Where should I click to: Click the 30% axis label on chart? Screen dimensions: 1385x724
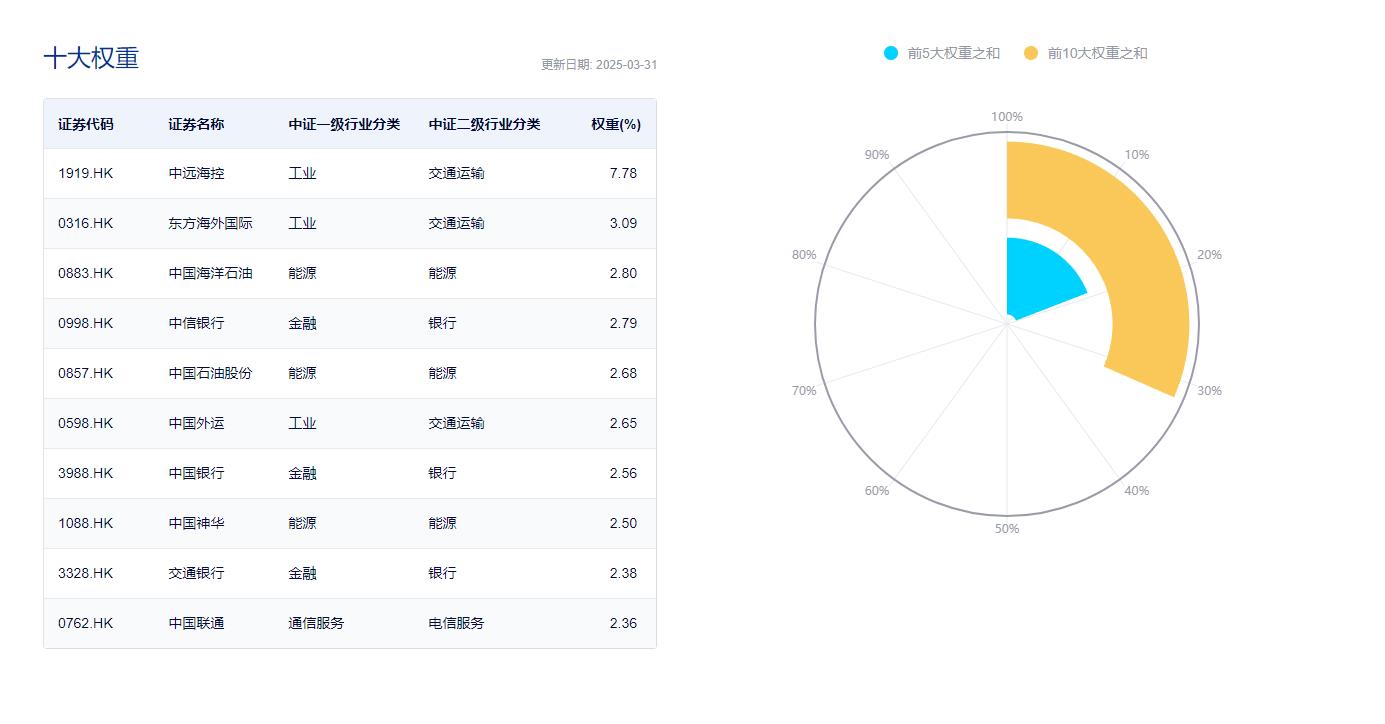click(x=1209, y=390)
